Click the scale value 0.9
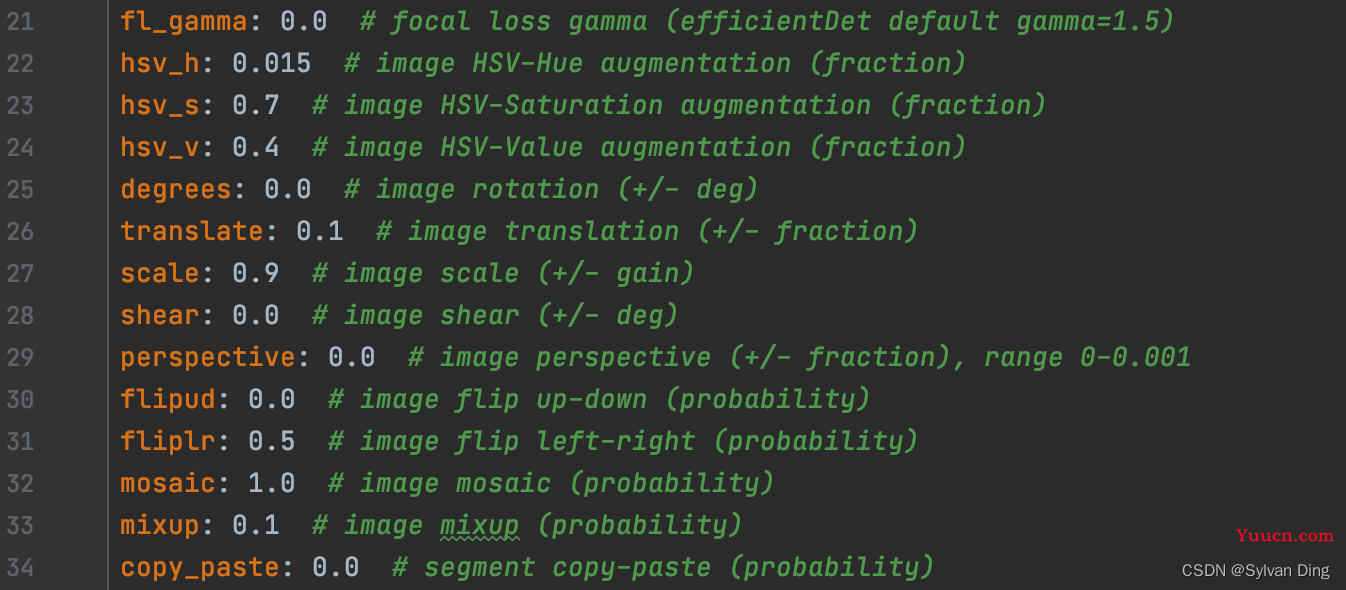Screen dimensions: 1346x590 tap(255, 273)
